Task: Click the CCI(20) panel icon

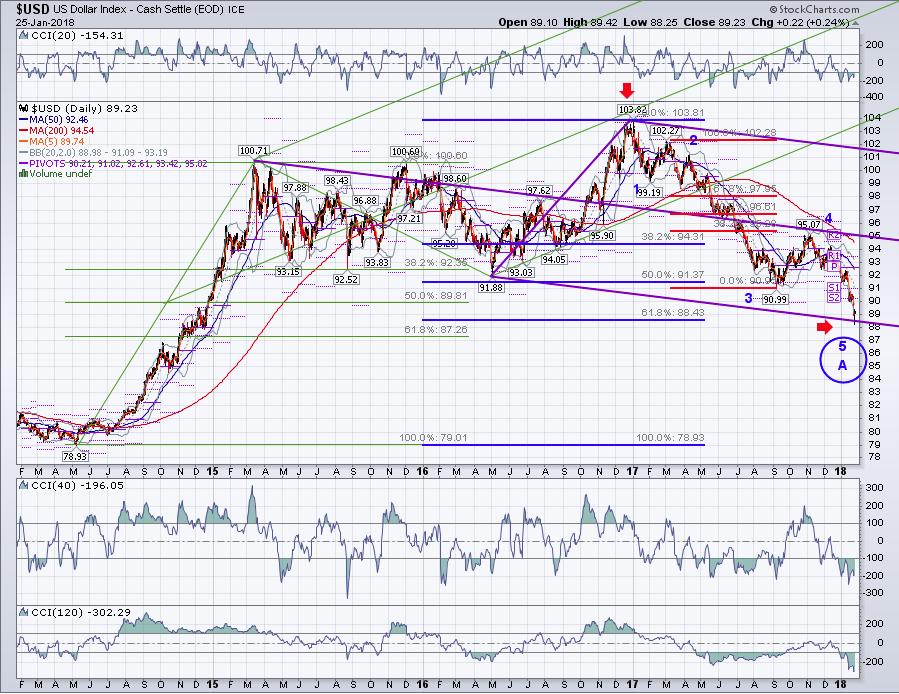Action: [24, 36]
